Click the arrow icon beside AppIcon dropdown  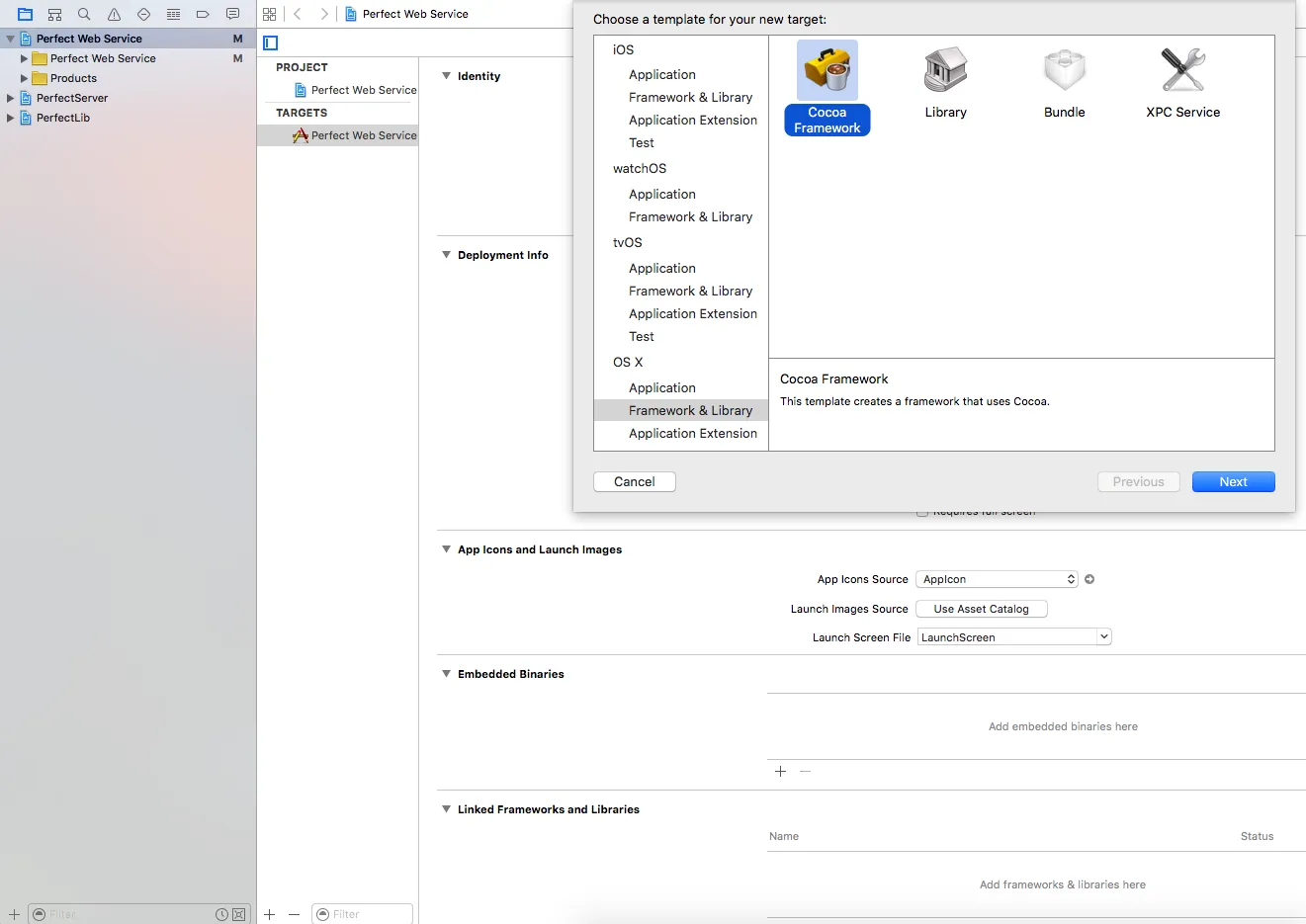[x=1089, y=579]
